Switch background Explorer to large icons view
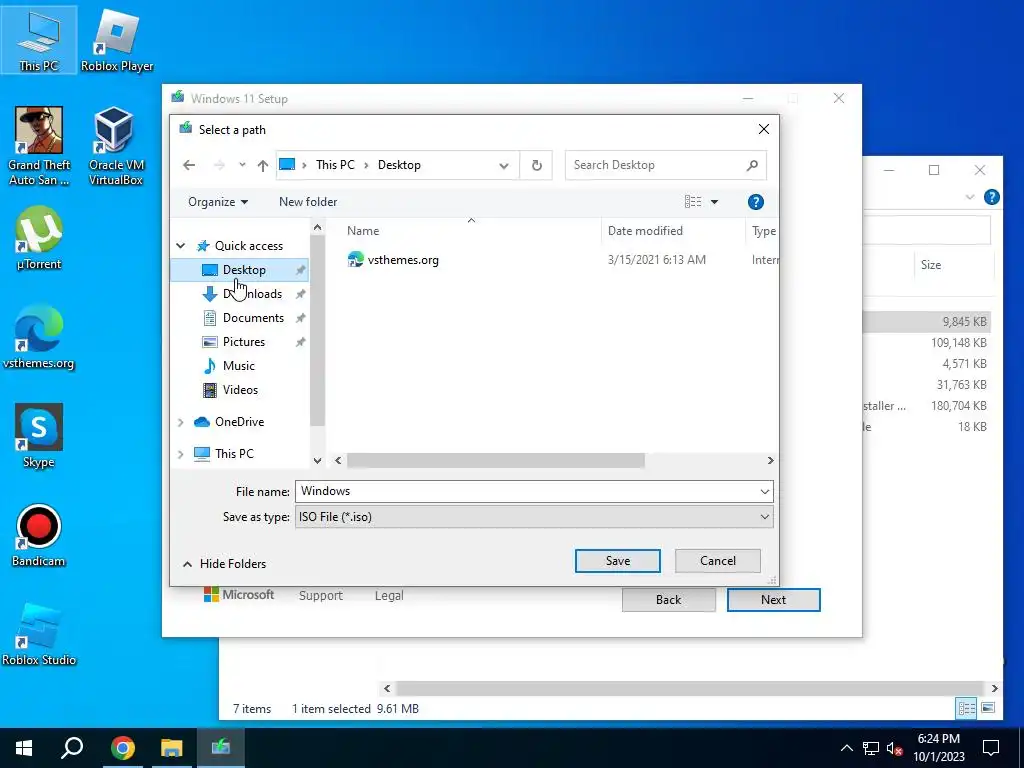This screenshot has height=768, width=1024. (x=988, y=708)
